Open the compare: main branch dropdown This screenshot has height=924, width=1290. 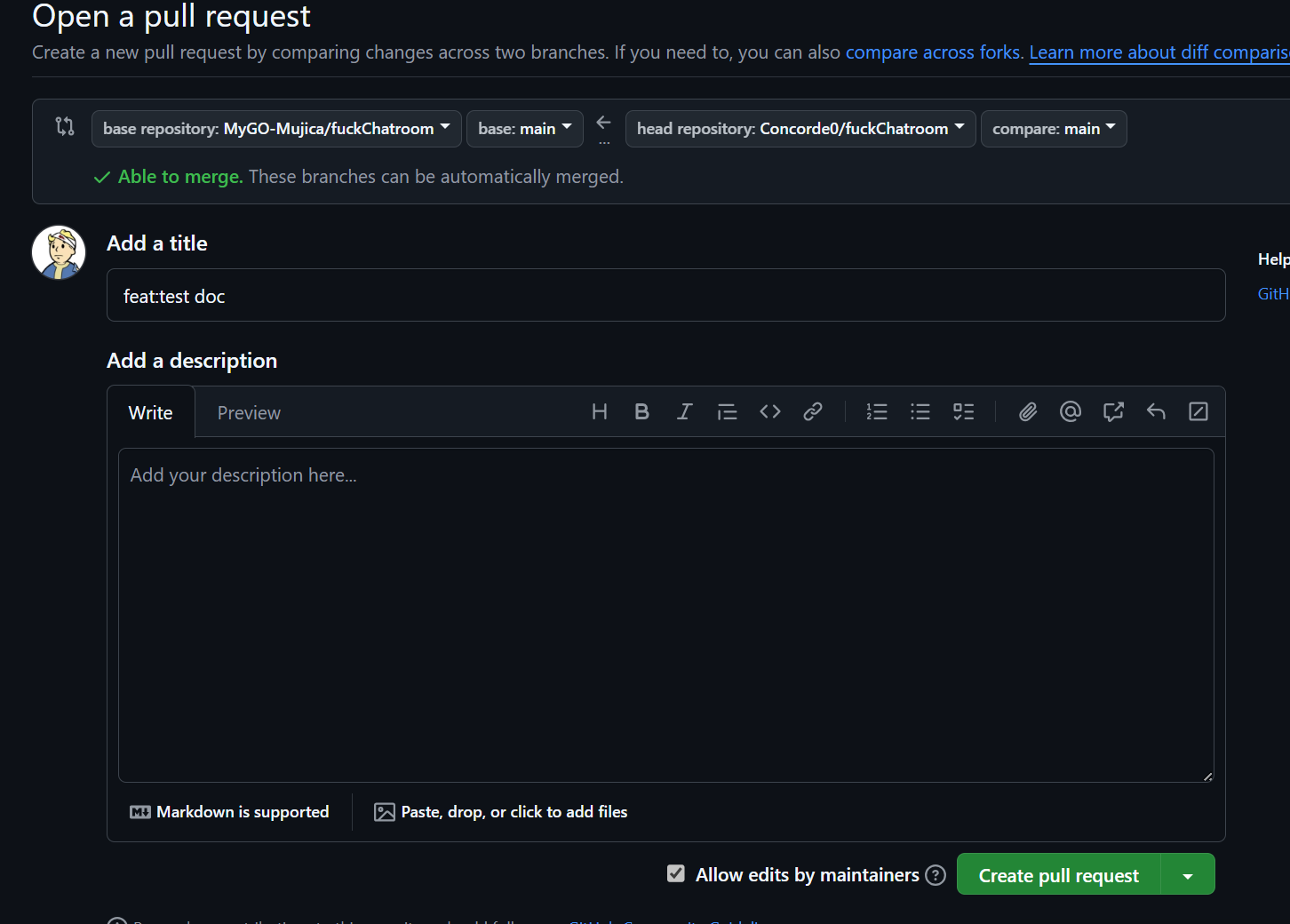tap(1054, 129)
